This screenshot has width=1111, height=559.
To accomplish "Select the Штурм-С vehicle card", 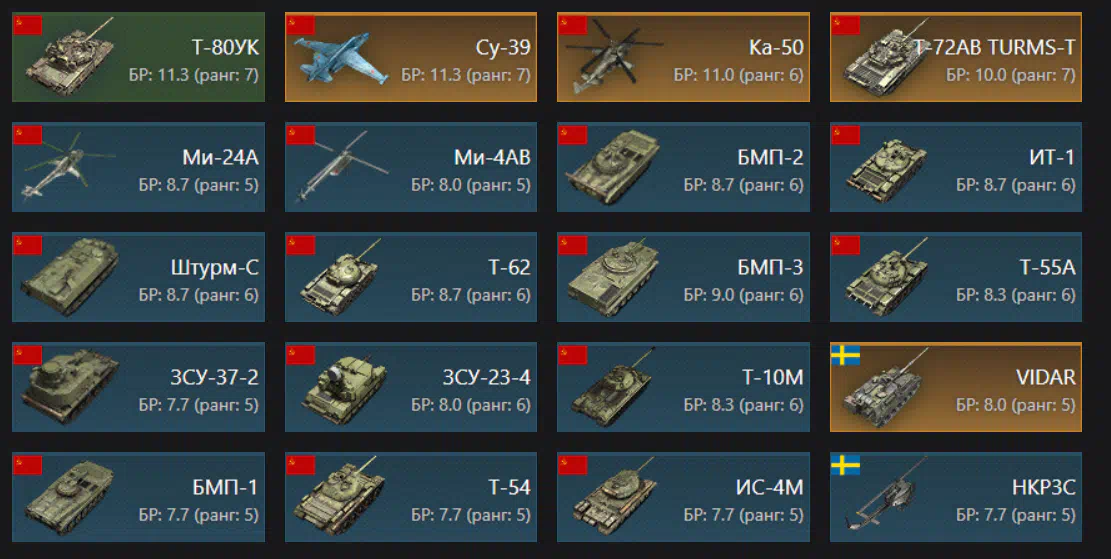I will coord(138,277).
